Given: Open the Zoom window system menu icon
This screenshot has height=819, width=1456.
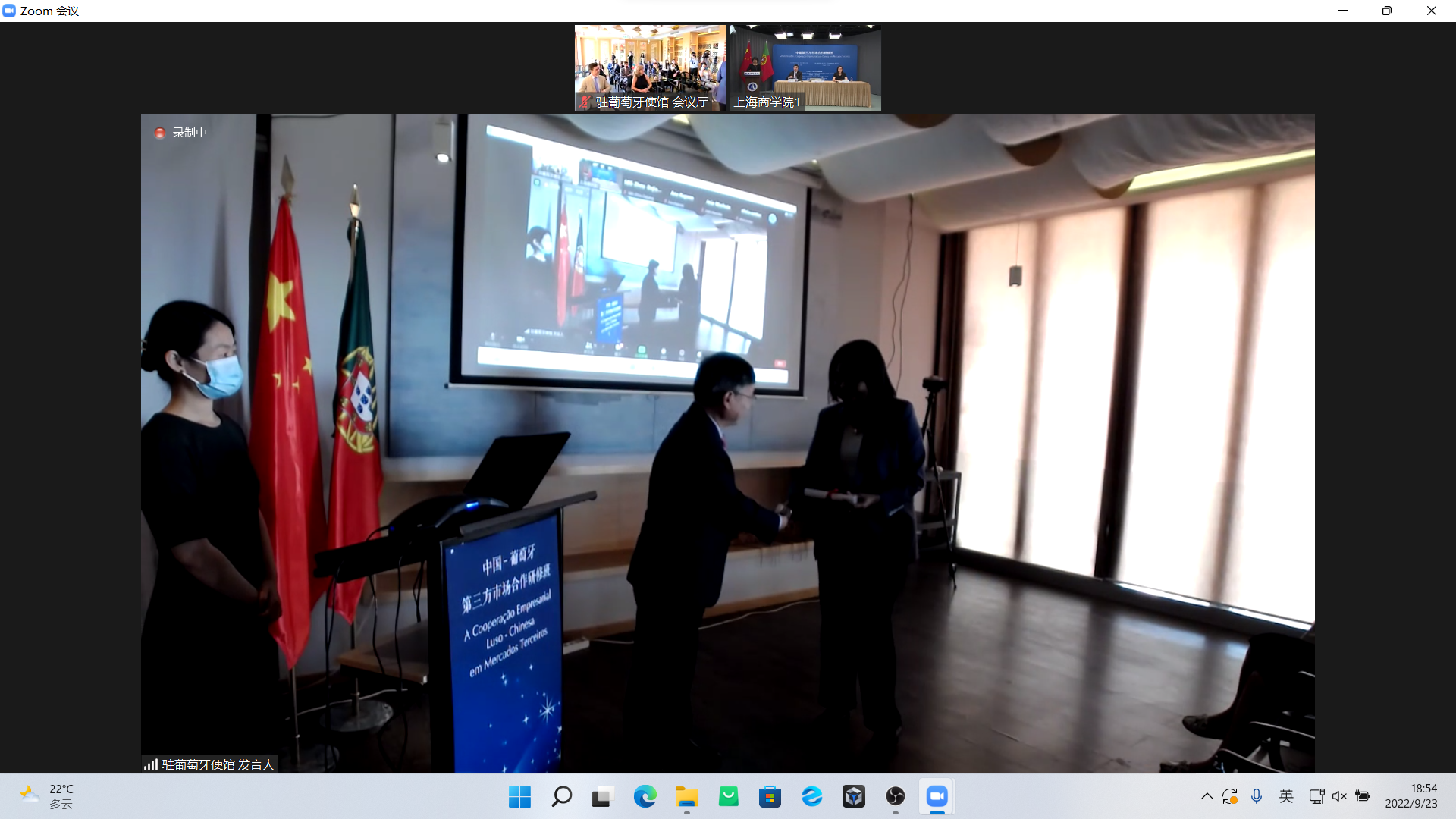Looking at the screenshot, I should tap(9, 11).
